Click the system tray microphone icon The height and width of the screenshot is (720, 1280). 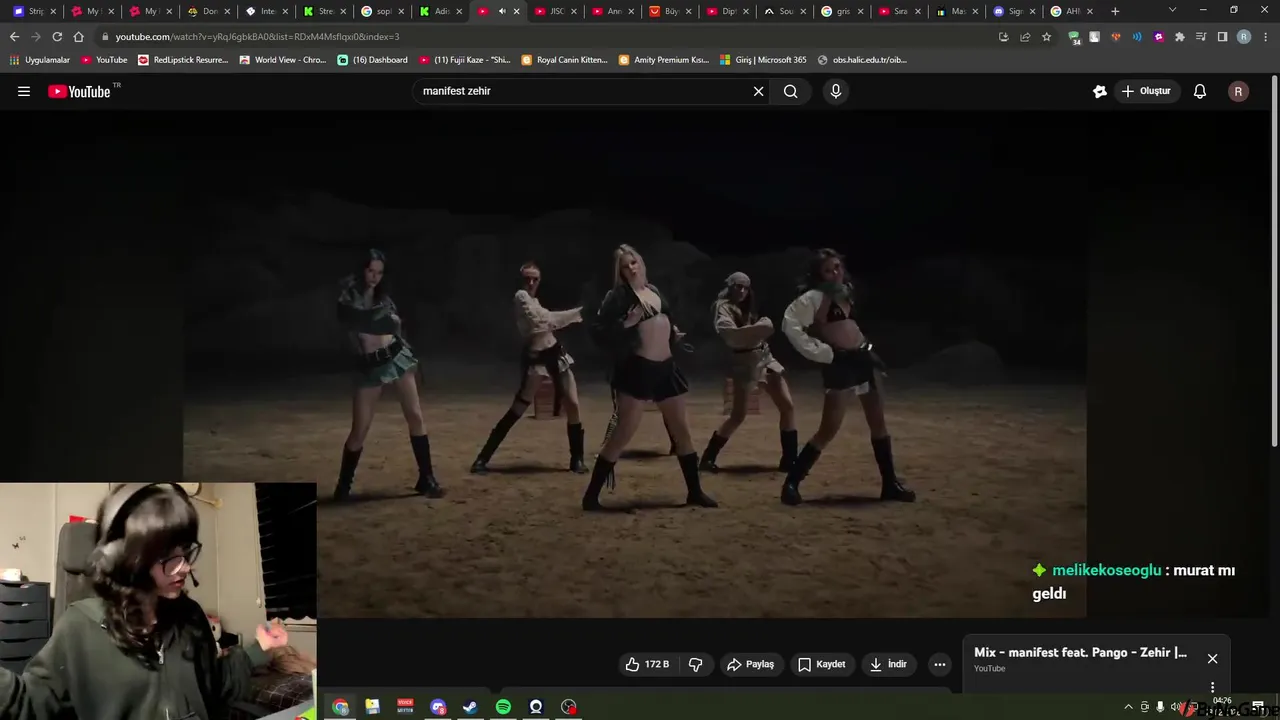click(x=1160, y=707)
